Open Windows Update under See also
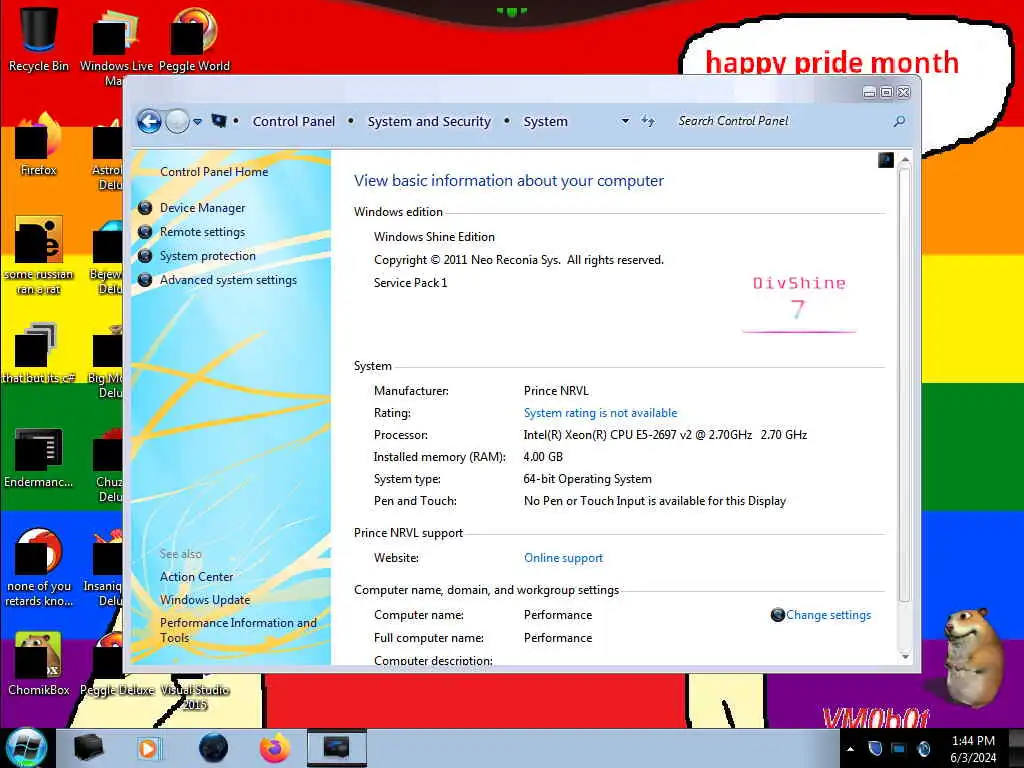This screenshot has width=1024, height=768. click(205, 600)
